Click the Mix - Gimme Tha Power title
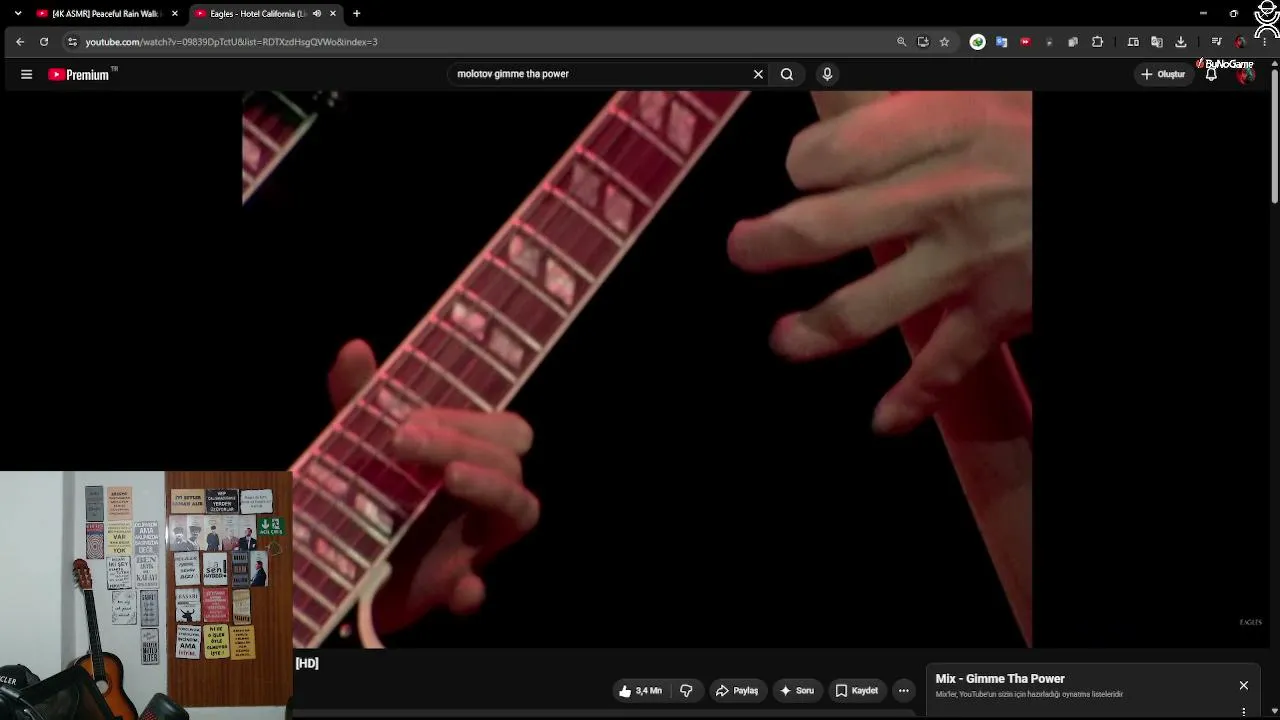Screen dimensions: 1280x720 tap(1000, 679)
